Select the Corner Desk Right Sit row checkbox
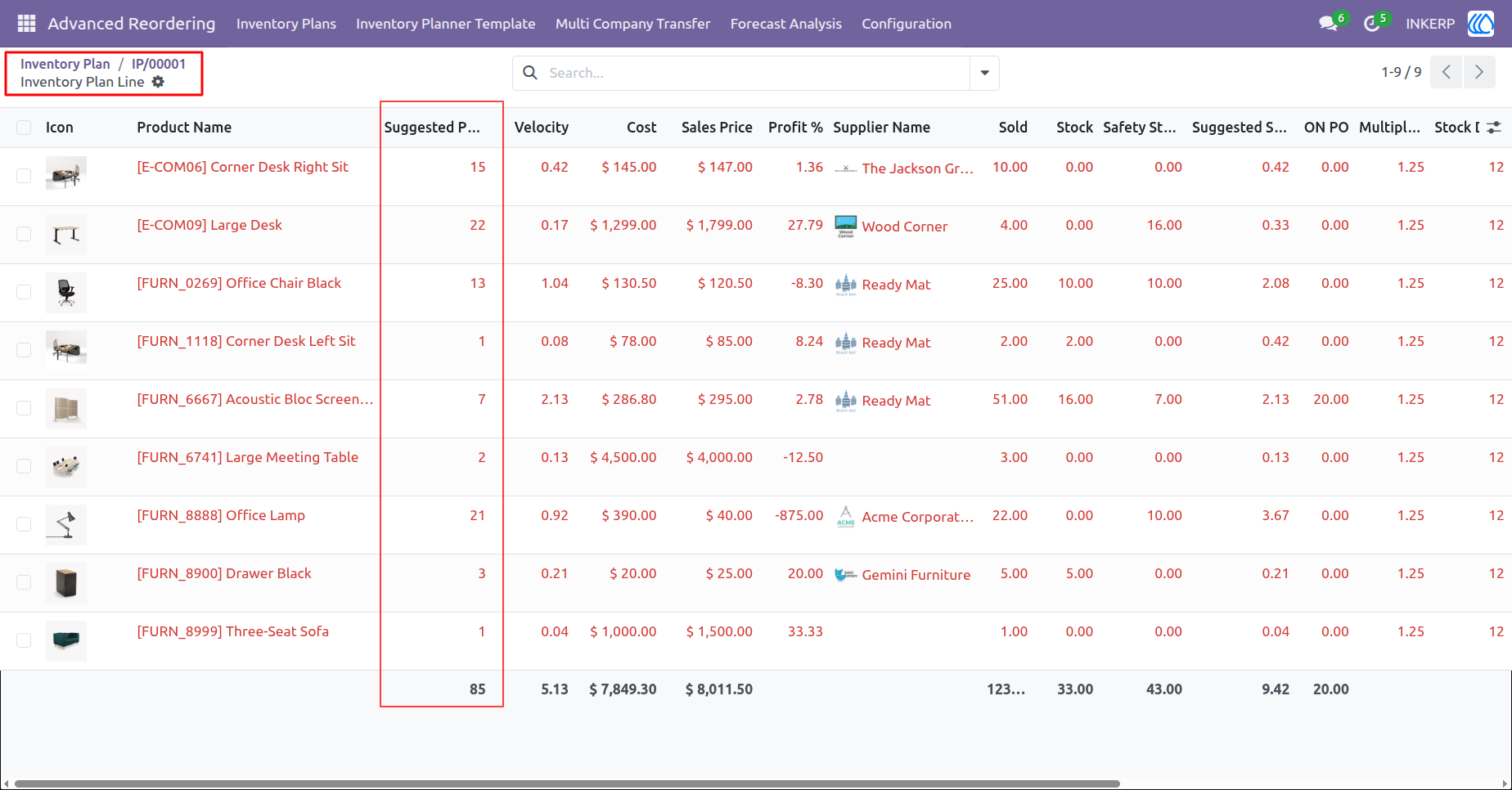 click(x=24, y=176)
